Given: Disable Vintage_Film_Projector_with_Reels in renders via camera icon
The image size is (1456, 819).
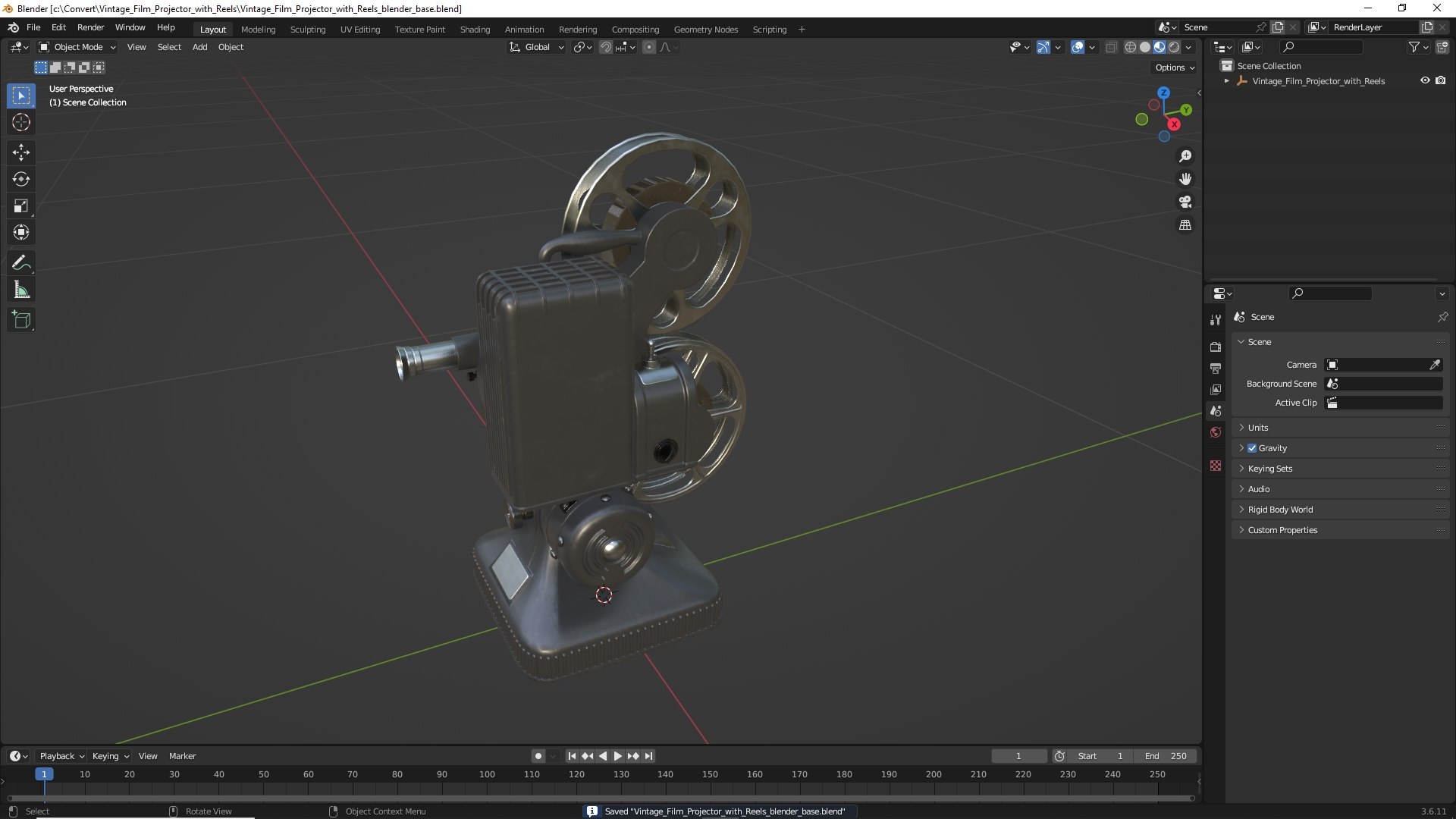Looking at the screenshot, I should point(1441,80).
